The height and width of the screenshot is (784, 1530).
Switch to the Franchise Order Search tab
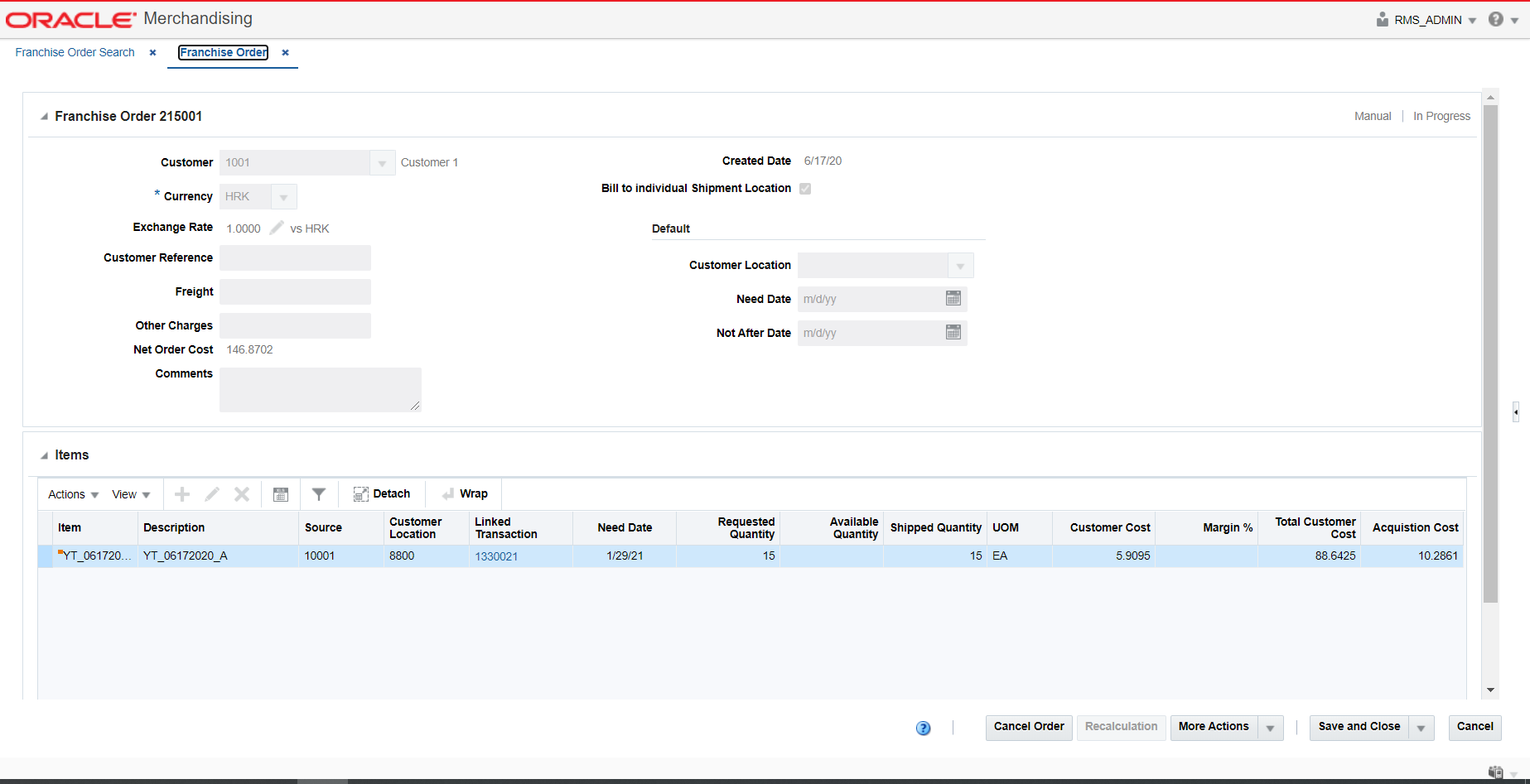coord(75,52)
